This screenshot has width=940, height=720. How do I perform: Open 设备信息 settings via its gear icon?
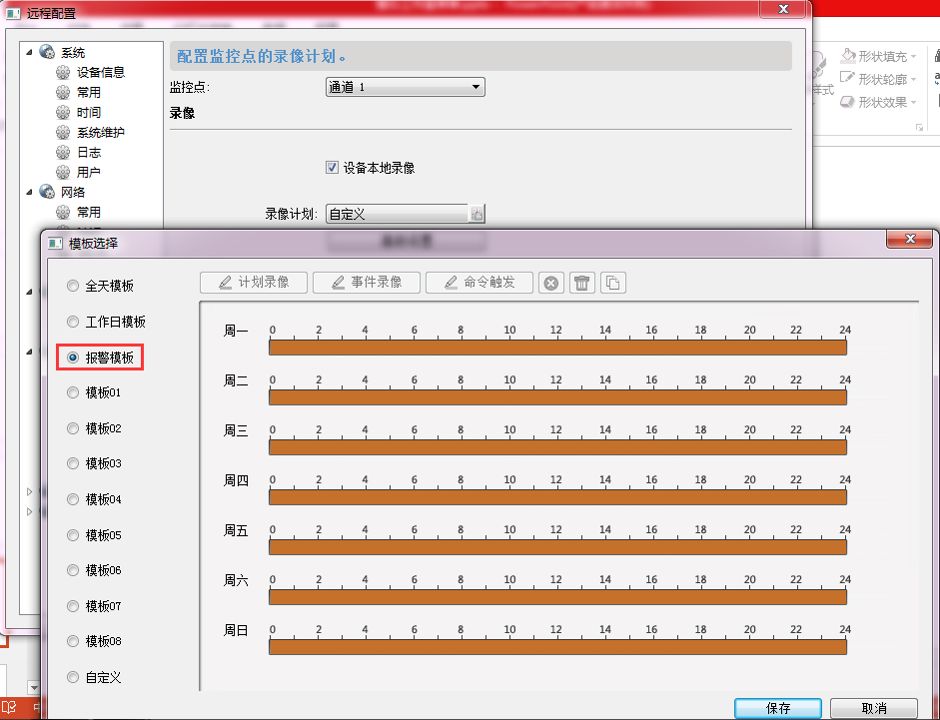[x=61, y=72]
